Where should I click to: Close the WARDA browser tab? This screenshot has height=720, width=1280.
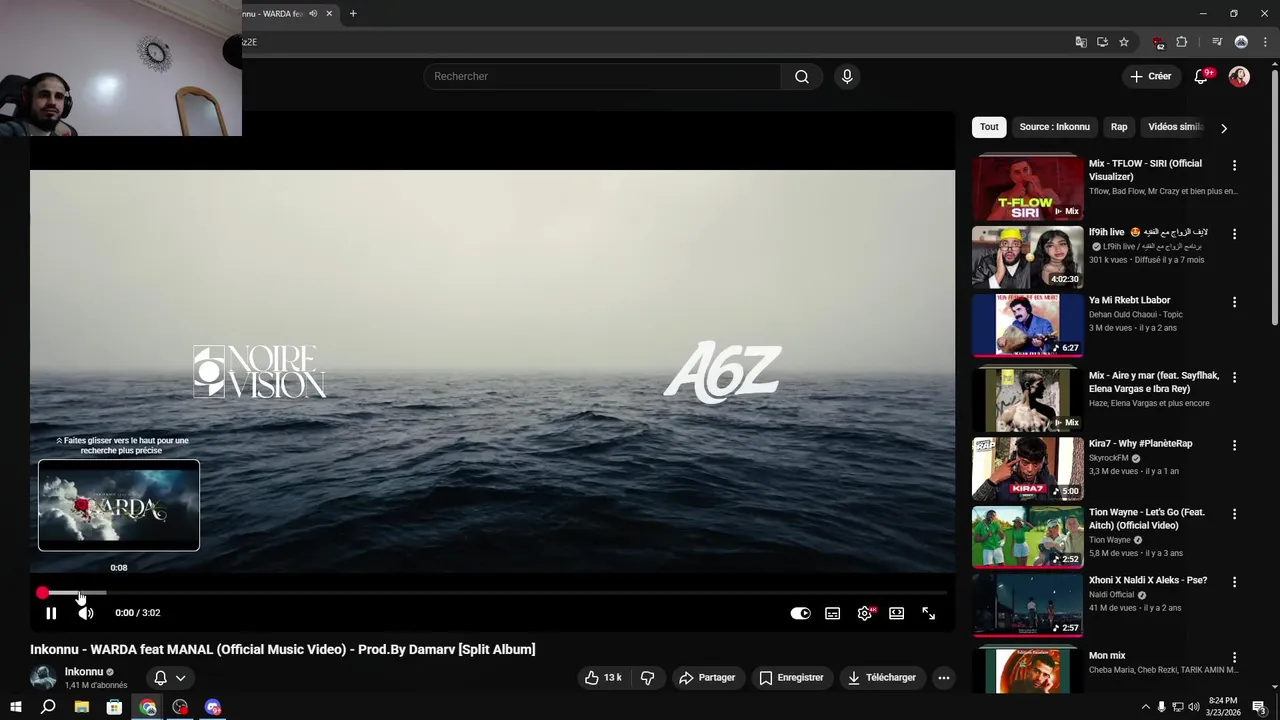(329, 14)
